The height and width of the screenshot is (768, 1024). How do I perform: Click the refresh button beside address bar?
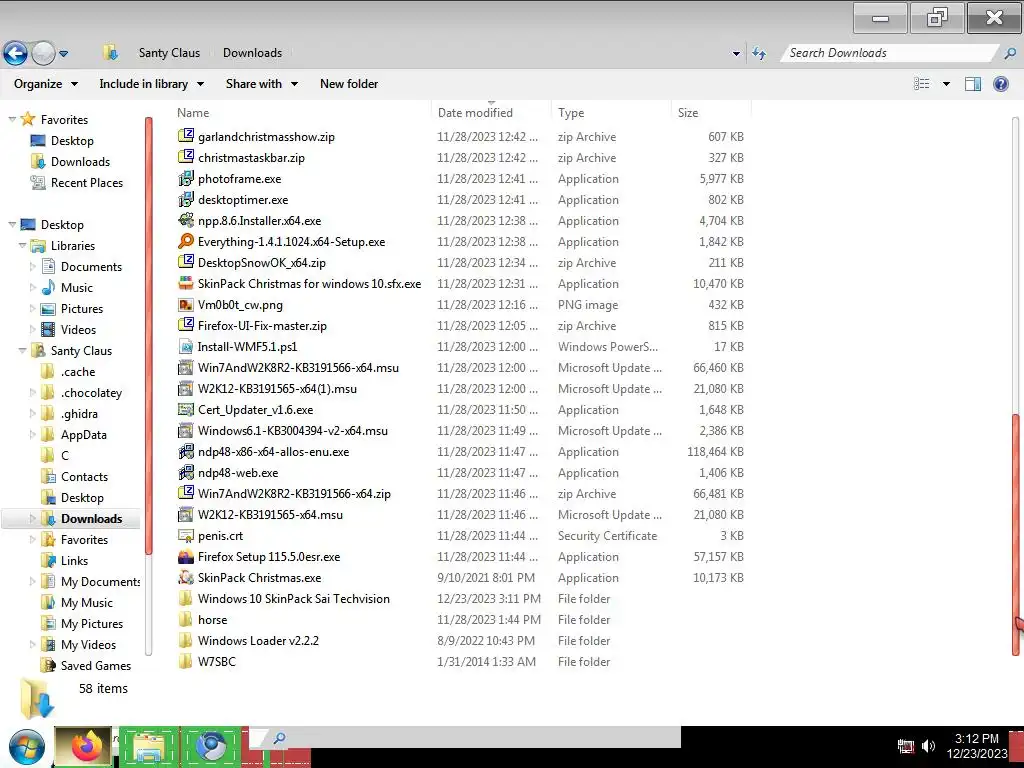click(x=759, y=53)
